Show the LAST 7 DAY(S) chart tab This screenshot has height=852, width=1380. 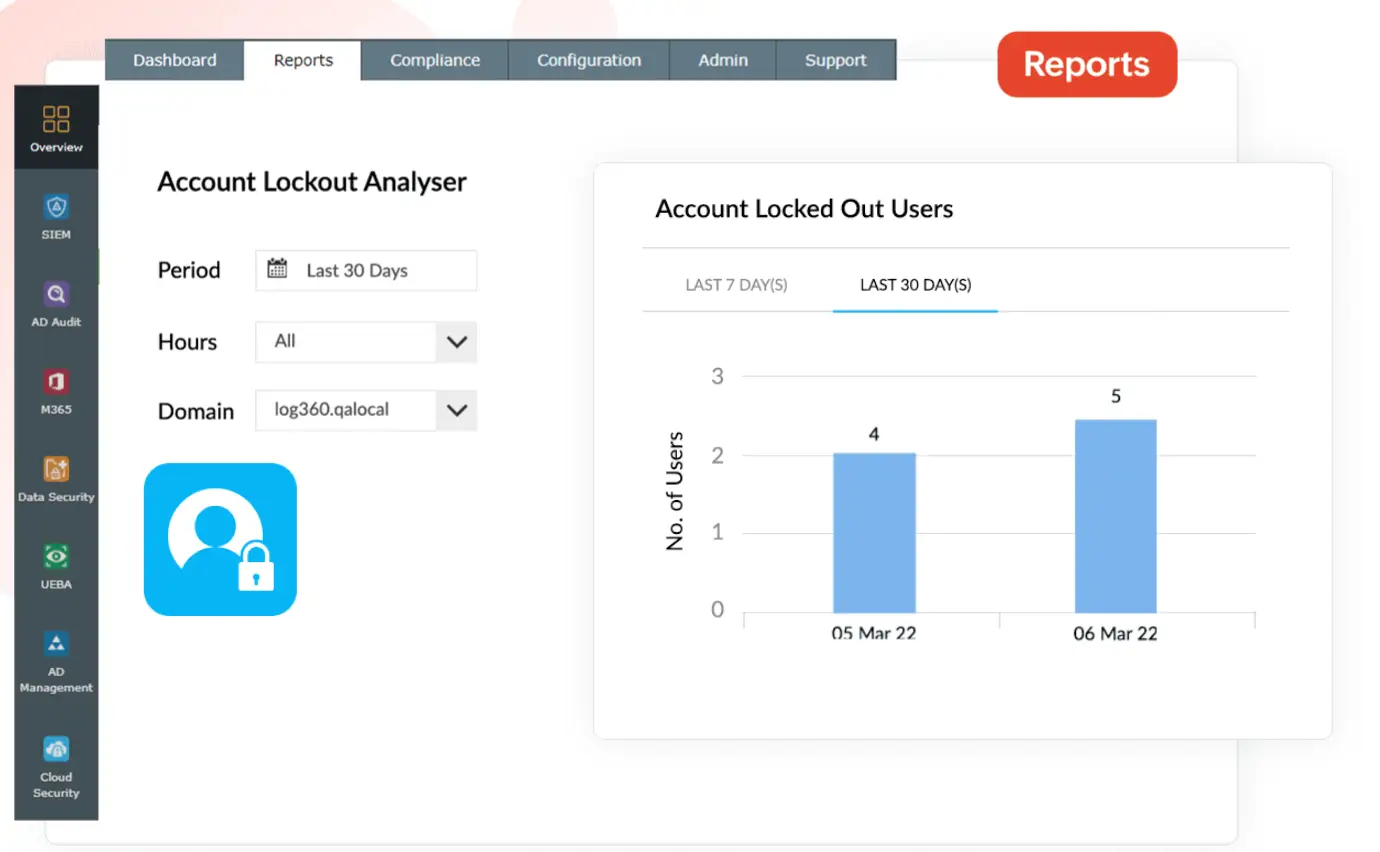[x=737, y=285]
